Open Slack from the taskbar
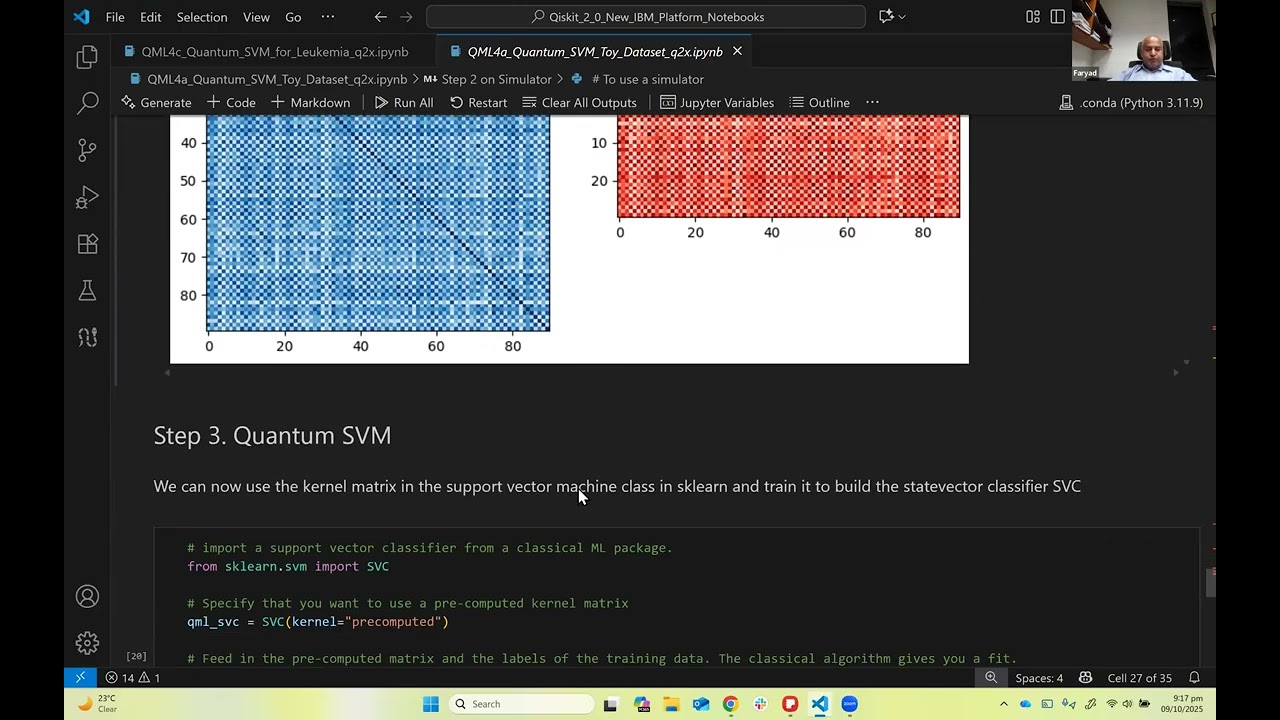The height and width of the screenshot is (720, 1280). [x=760, y=704]
